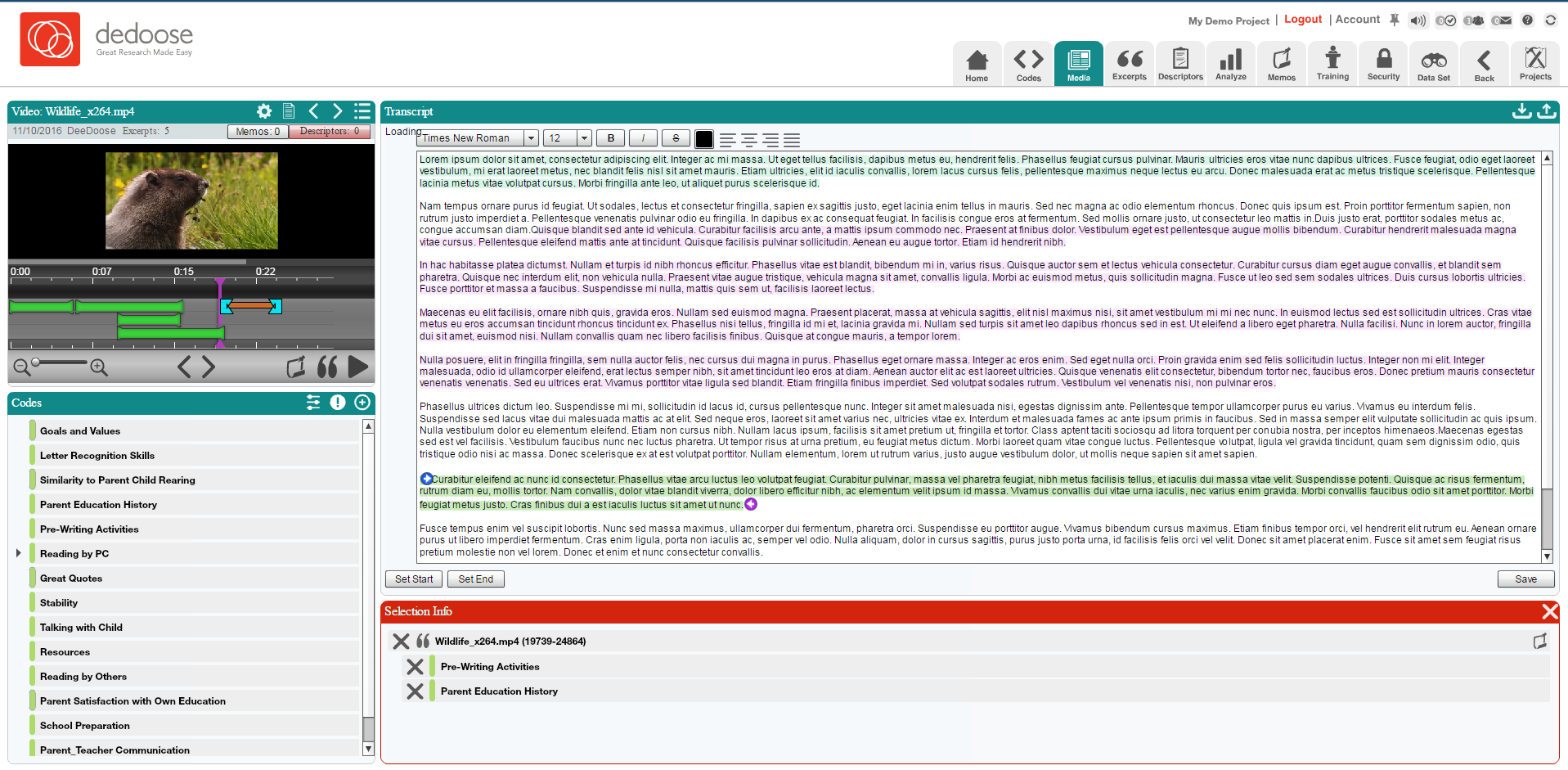Click the Set End button
1568x770 pixels.
pos(476,579)
